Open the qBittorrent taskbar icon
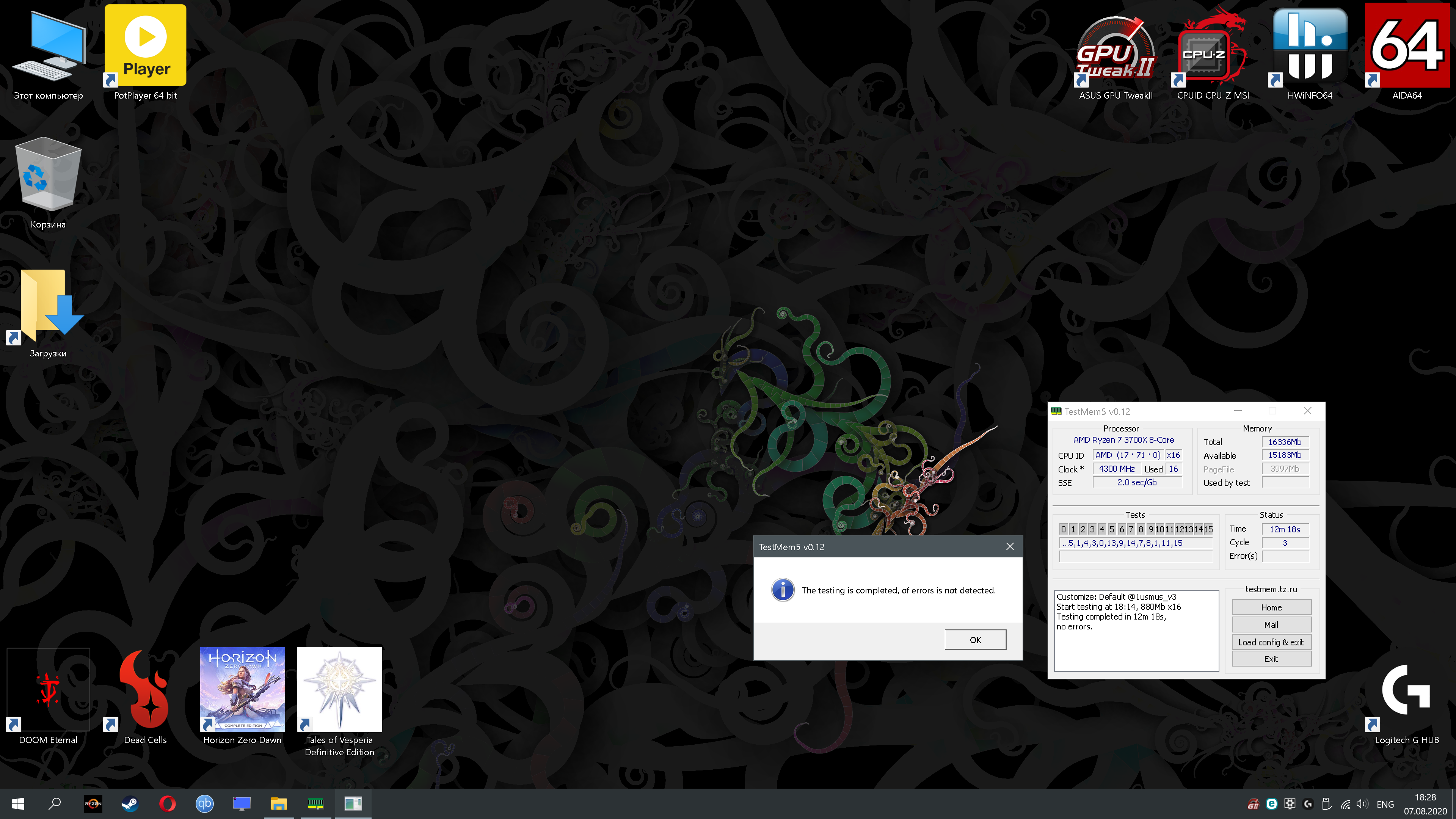Screen dimensions: 1456x819 [x=205, y=804]
